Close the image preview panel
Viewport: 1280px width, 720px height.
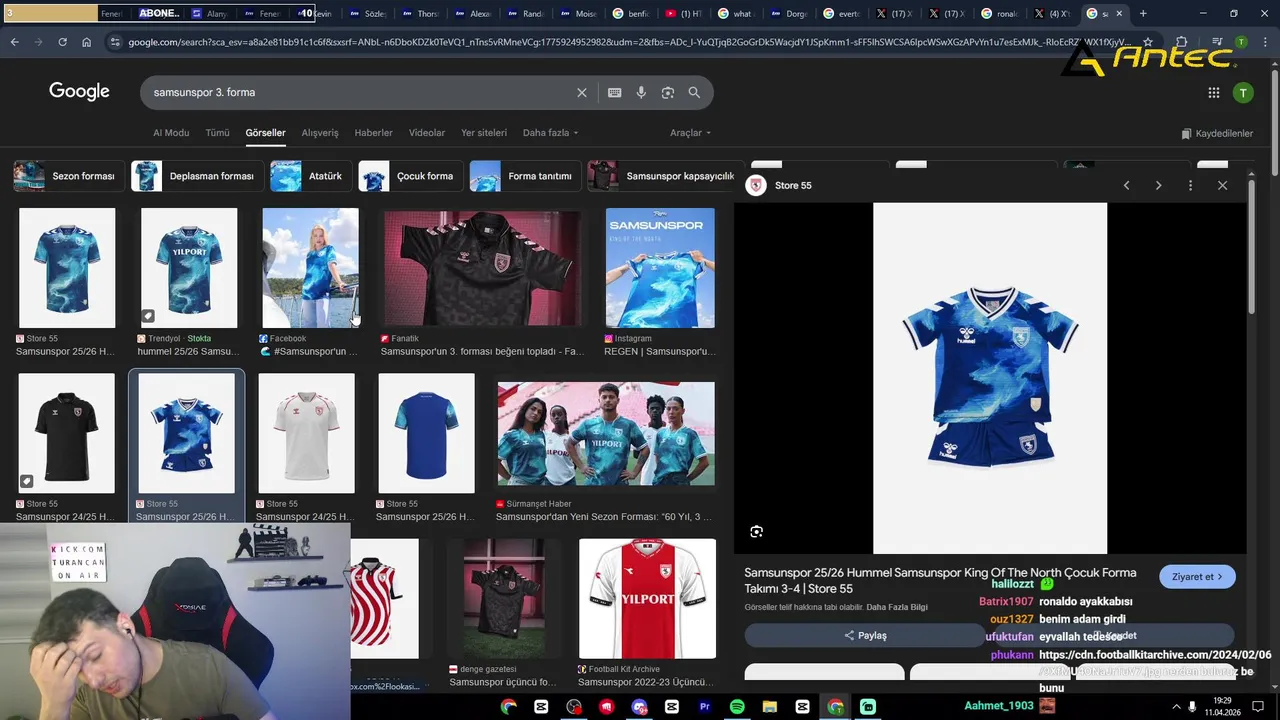[x=1222, y=185]
